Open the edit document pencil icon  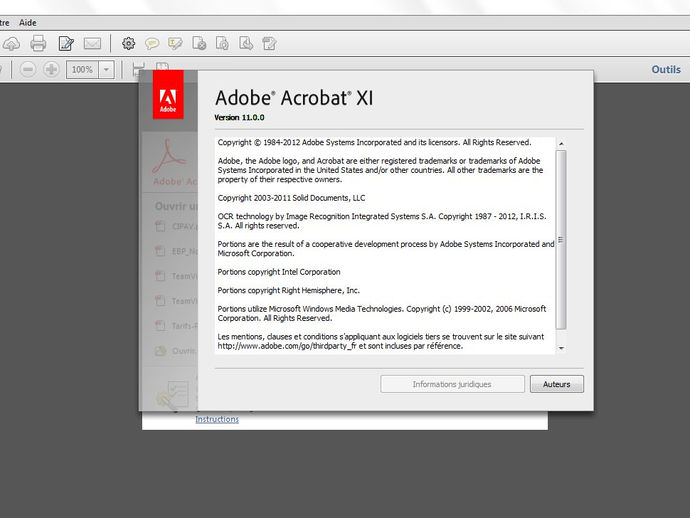coord(66,43)
